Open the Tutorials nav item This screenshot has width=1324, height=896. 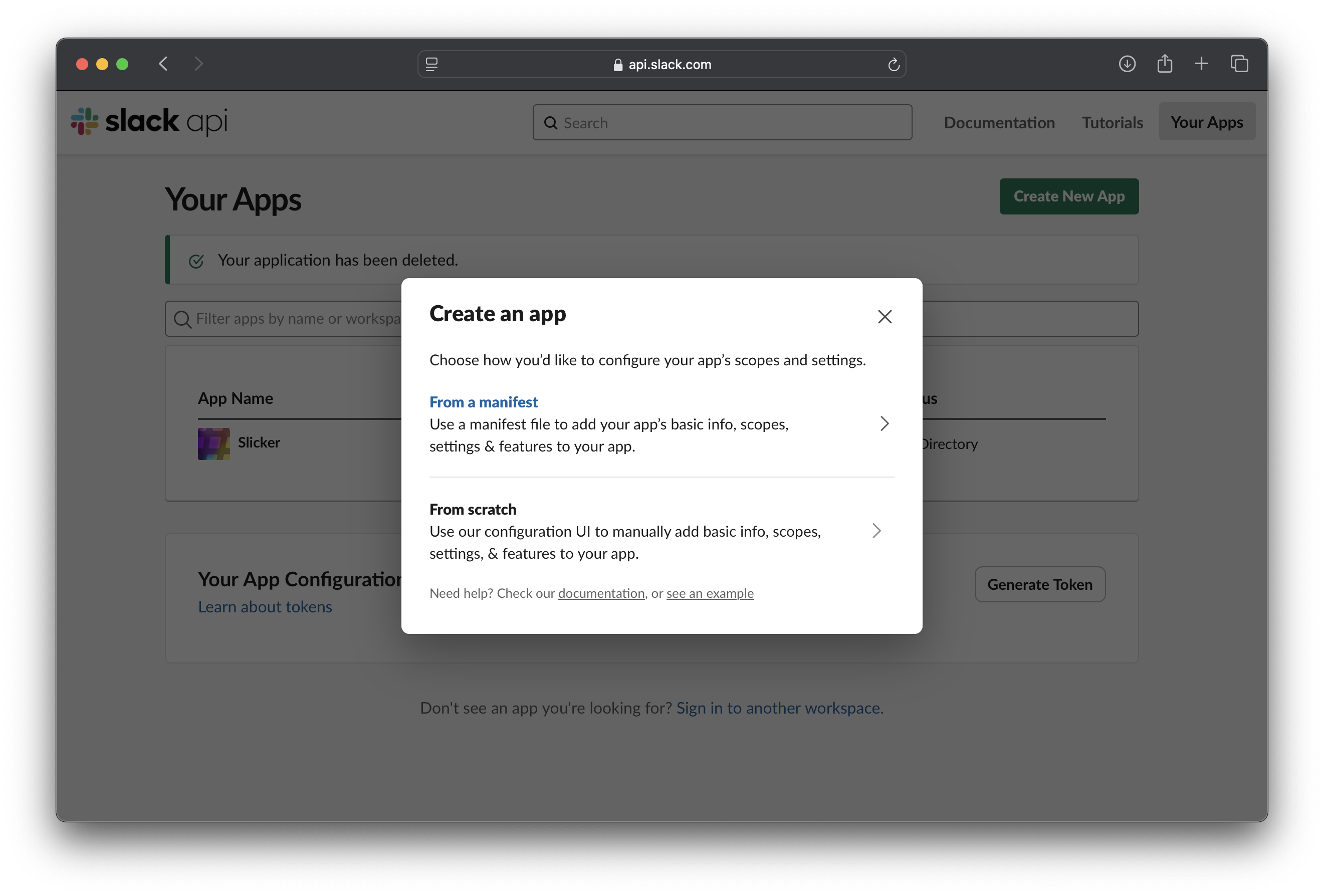1112,122
